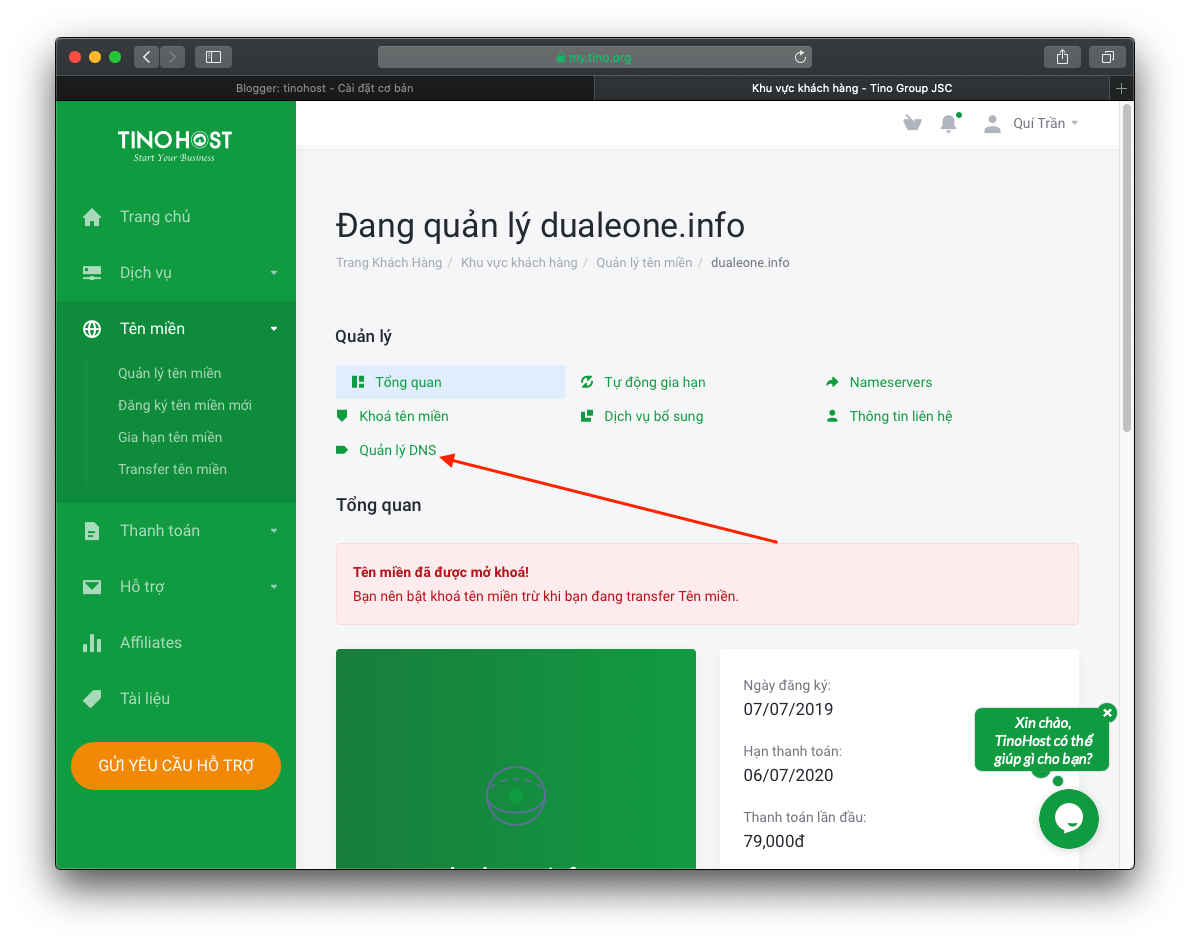Click the Dịch vụ bổ sung icon
1190x943 pixels.
point(587,416)
